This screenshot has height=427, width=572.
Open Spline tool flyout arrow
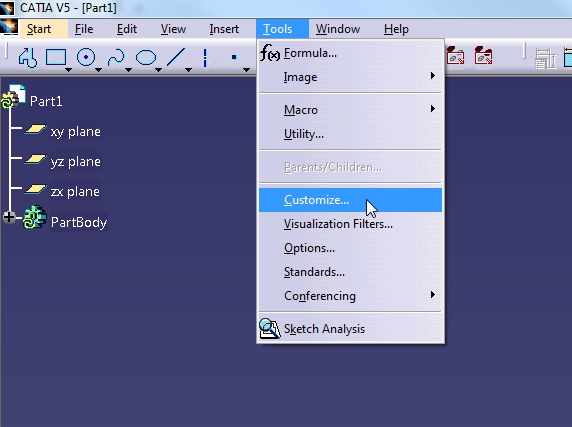point(128,70)
